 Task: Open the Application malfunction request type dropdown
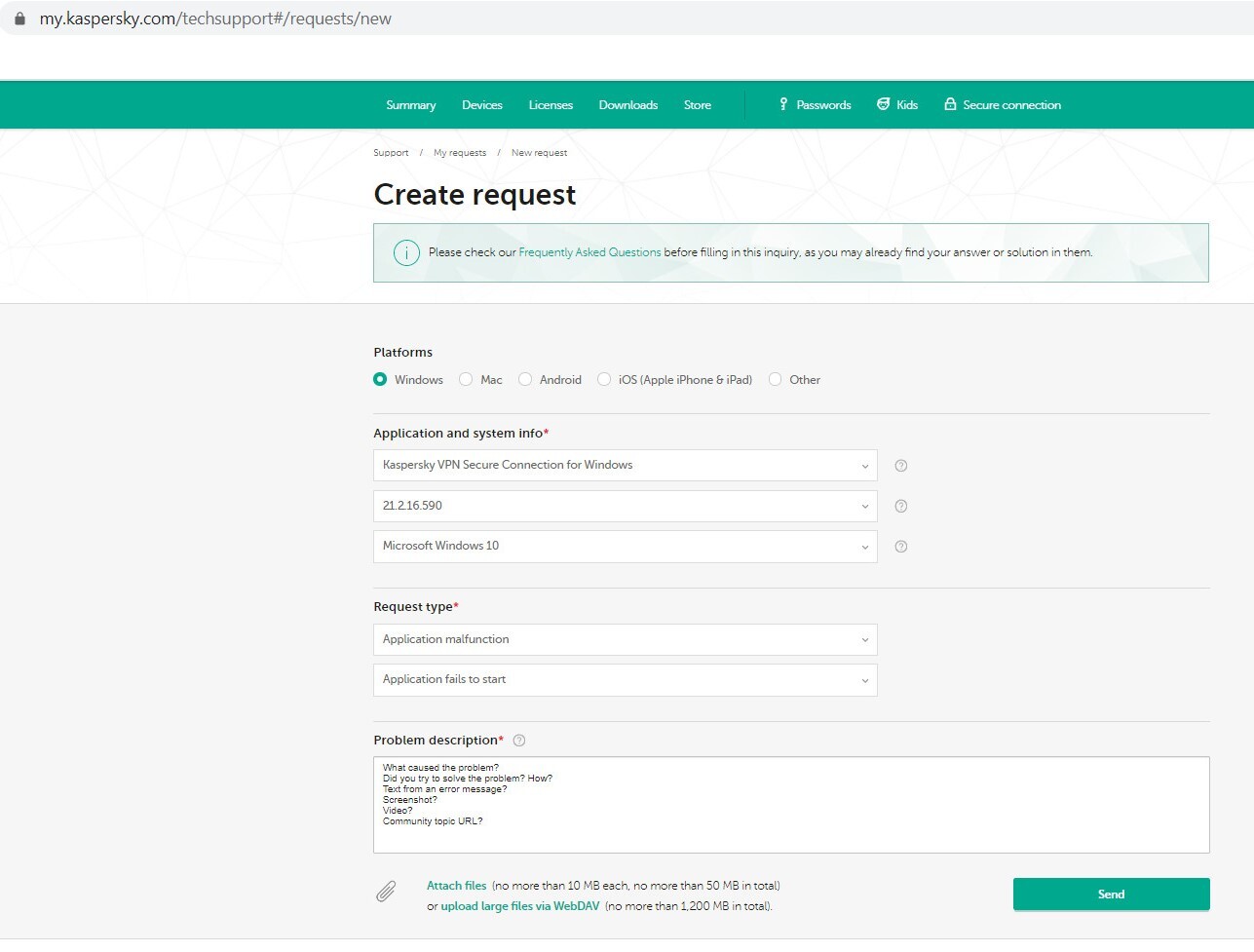point(626,640)
